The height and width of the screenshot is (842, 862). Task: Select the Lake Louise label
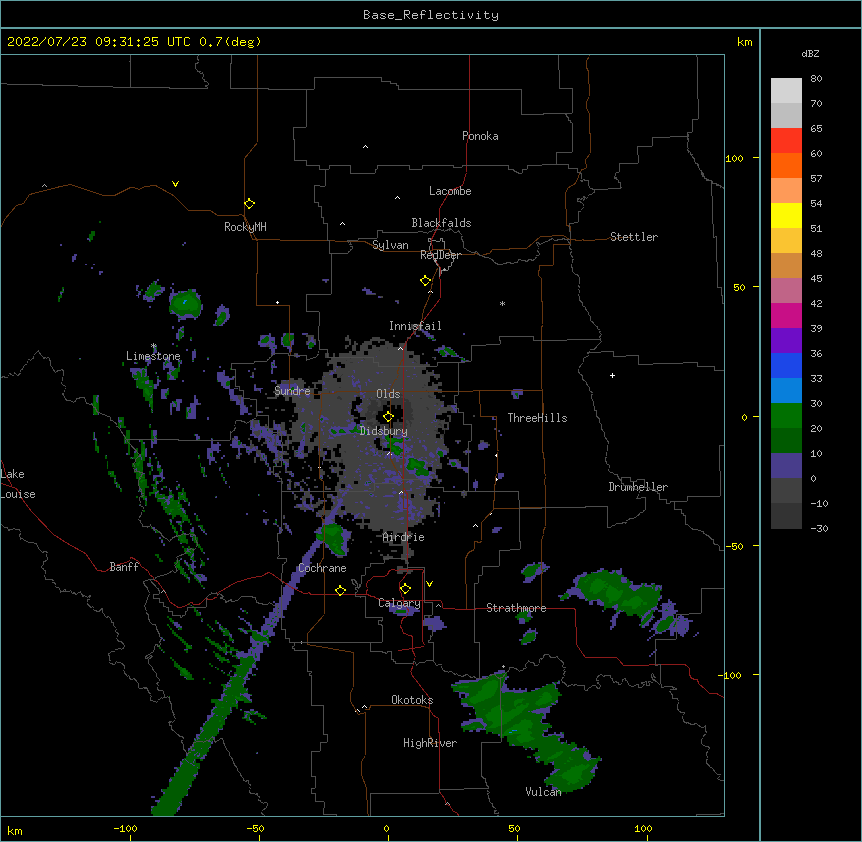18,484
